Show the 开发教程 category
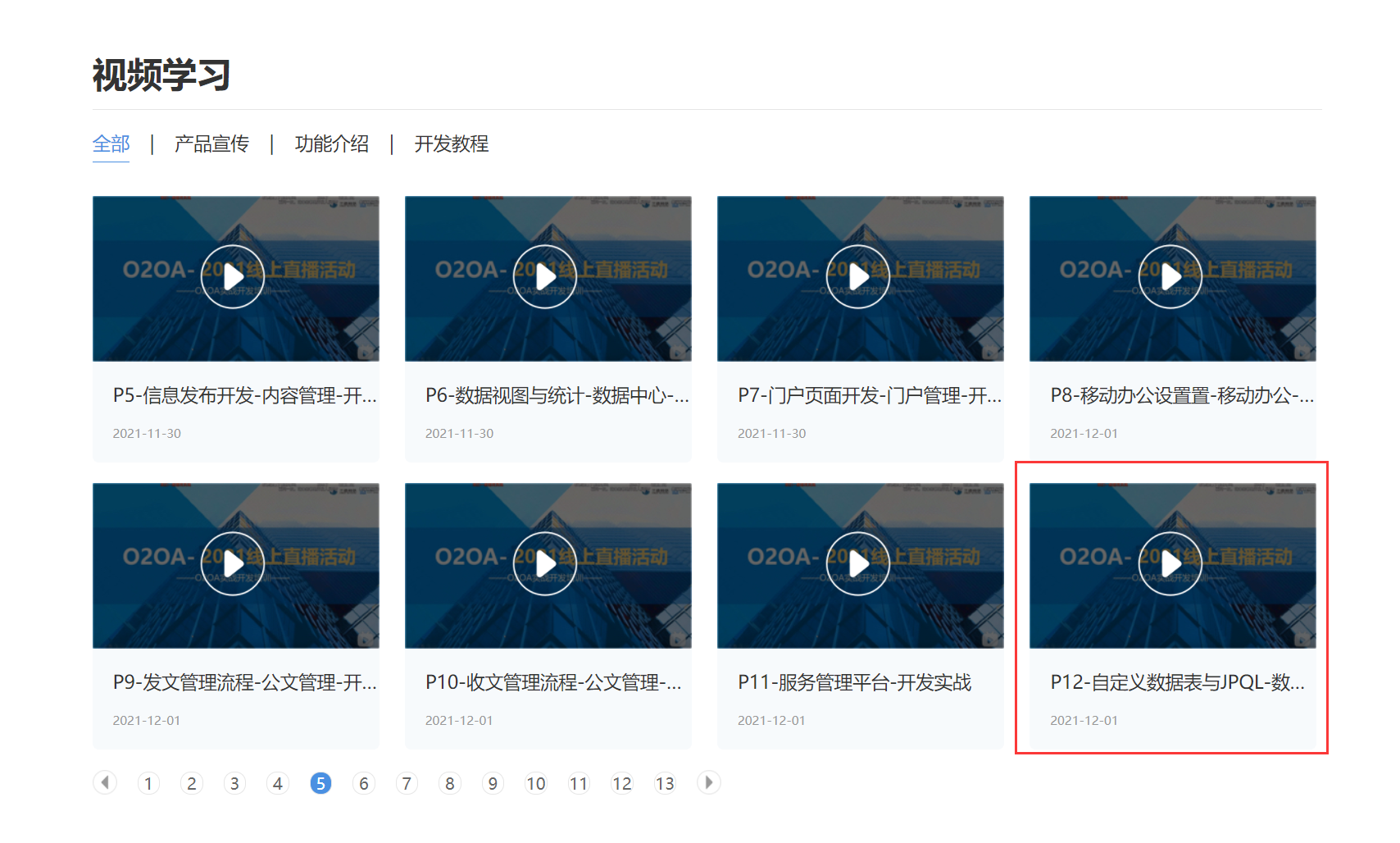The image size is (1400, 843). pos(452,144)
